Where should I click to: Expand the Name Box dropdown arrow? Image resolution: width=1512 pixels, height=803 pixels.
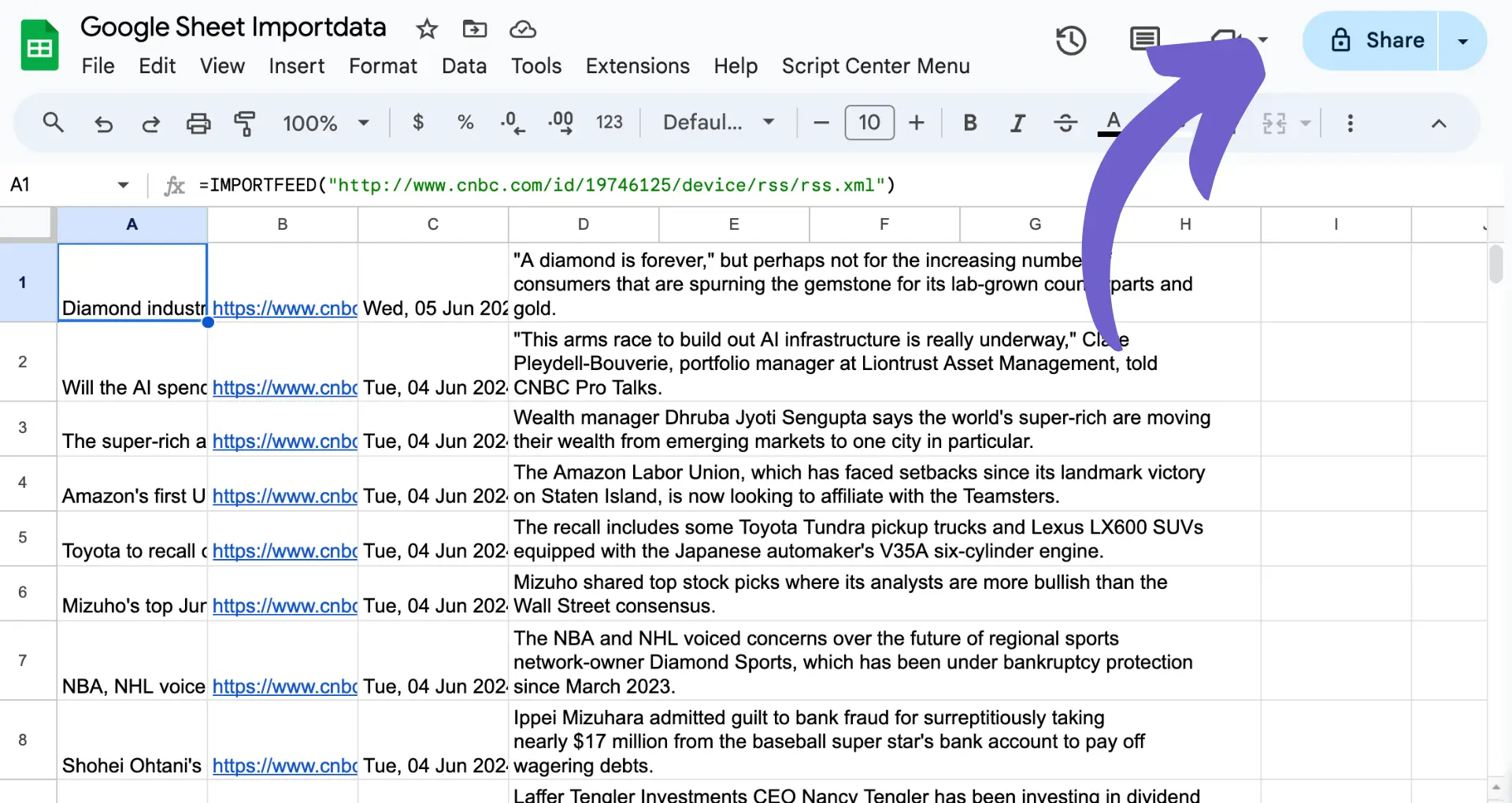click(123, 185)
